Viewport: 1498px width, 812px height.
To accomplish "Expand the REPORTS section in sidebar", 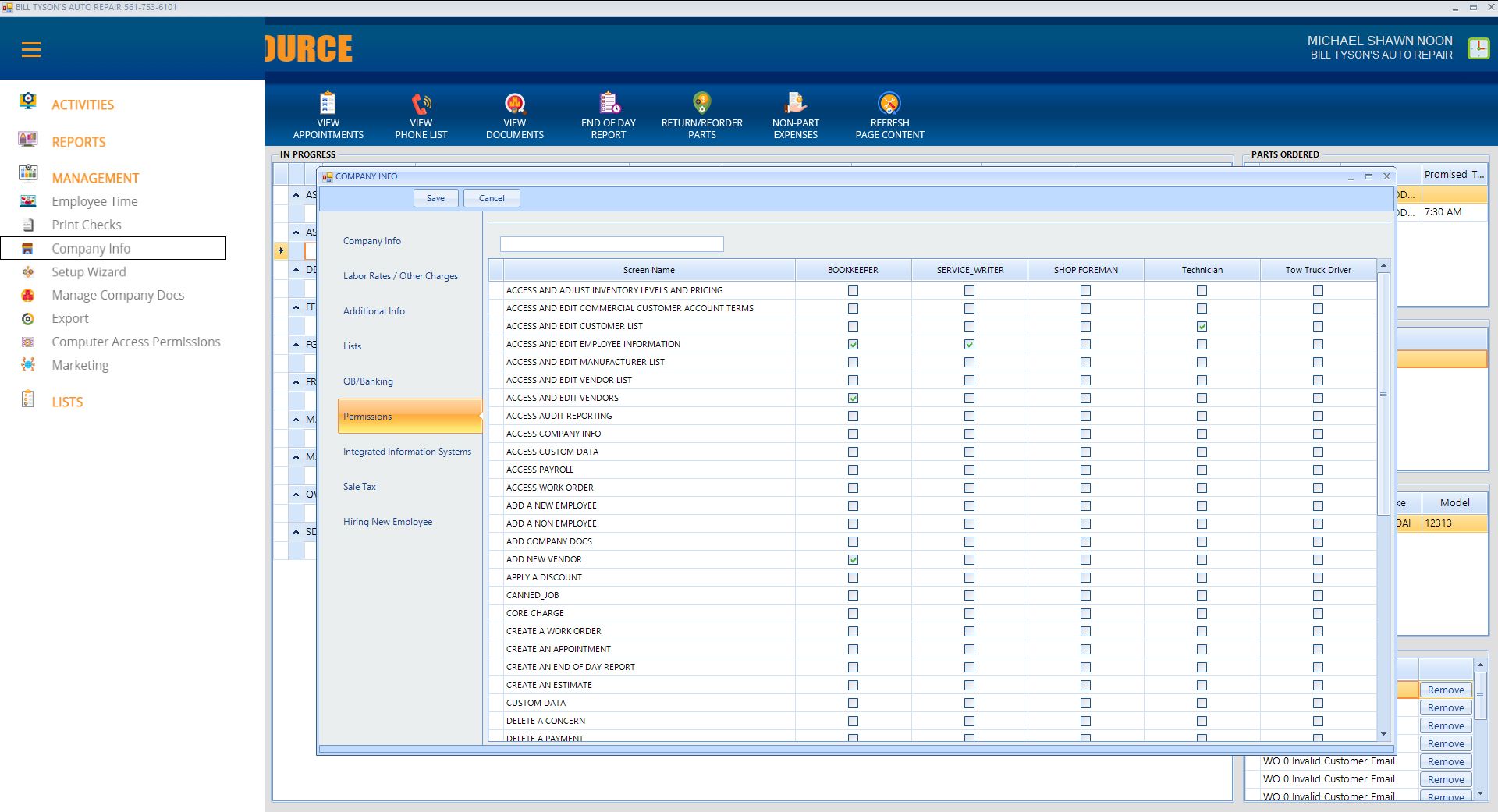I will (78, 142).
